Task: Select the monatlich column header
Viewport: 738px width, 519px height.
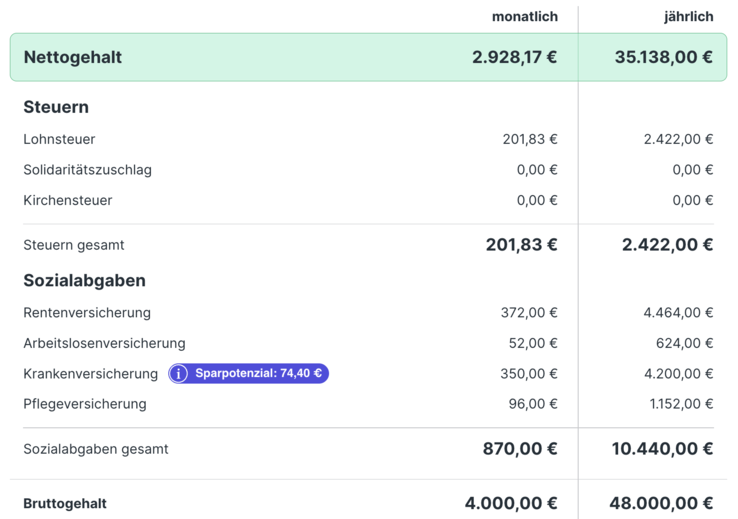Action: [x=525, y=17]
